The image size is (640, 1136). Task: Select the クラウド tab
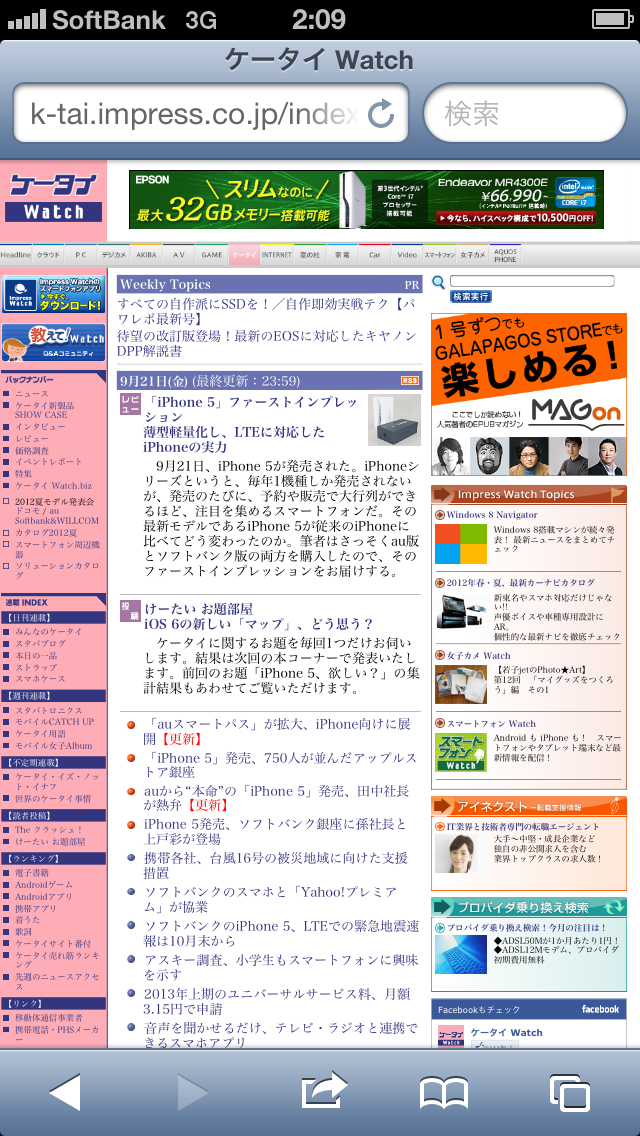[49, 255]
